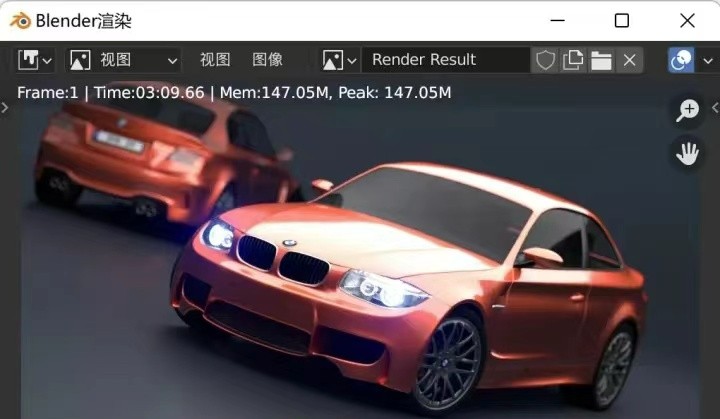
Task: Minimize the Blender渲染 window
Action: point(557,21)
